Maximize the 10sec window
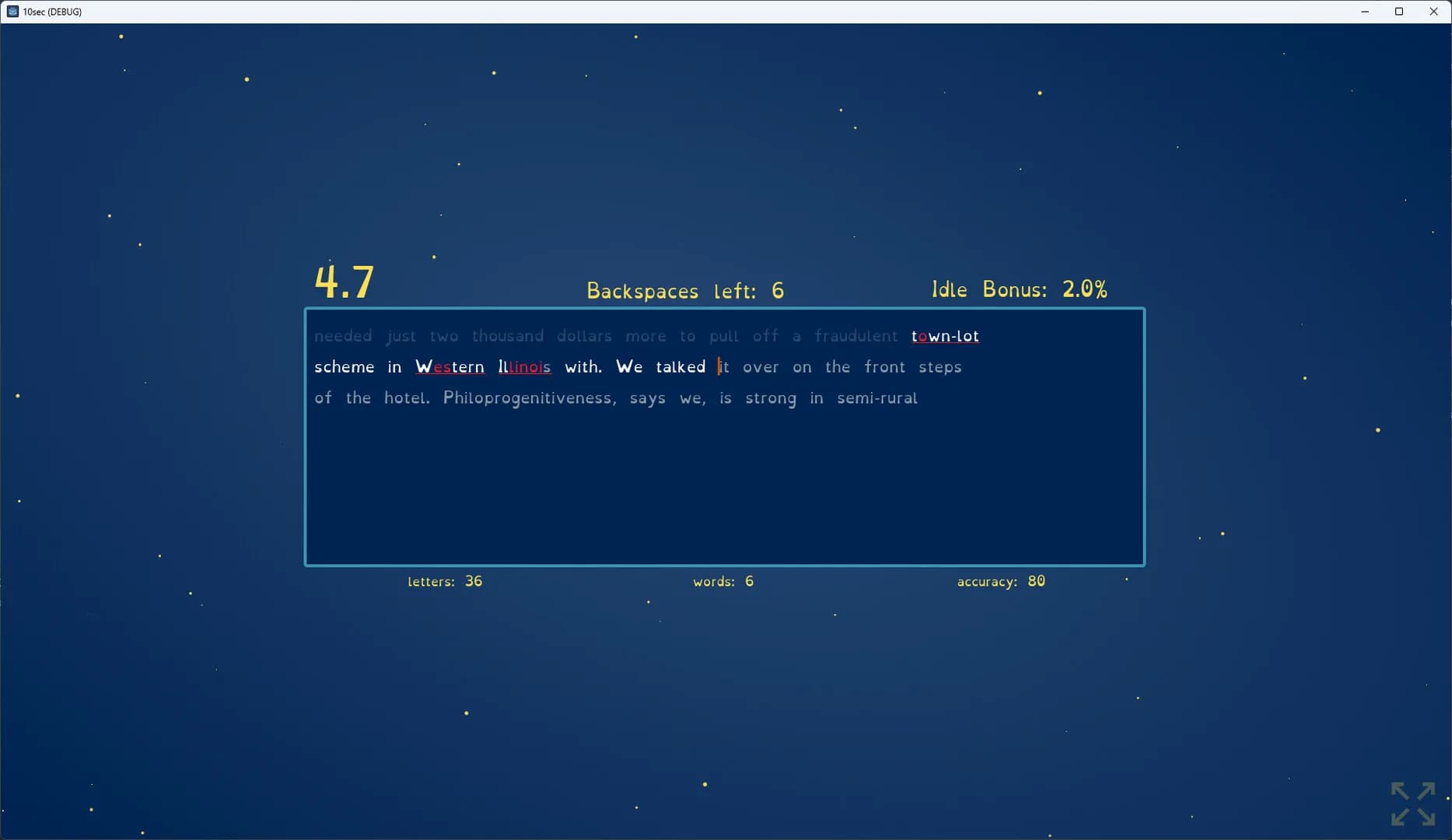 pyautogui.click(x=1399, y=12)
